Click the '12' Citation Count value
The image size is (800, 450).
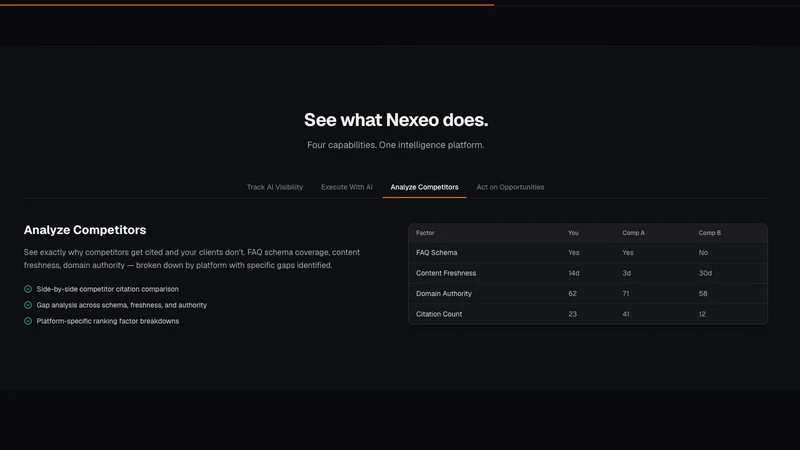(x=702, y=314)
